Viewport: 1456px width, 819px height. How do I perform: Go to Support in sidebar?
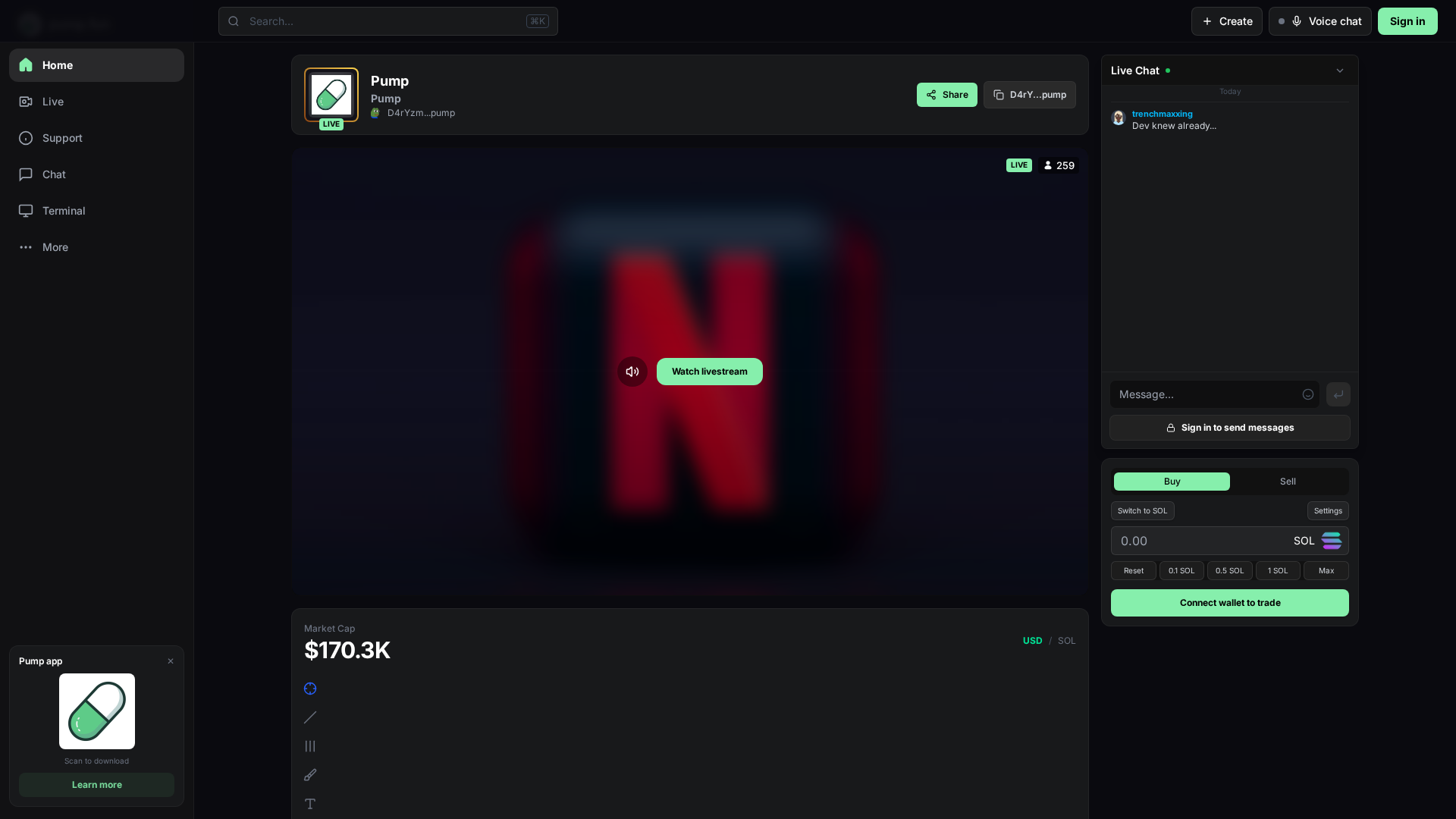[96, 138]
